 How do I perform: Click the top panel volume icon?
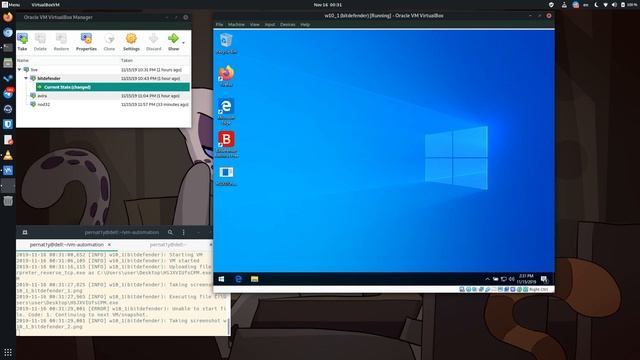point(614,5)
